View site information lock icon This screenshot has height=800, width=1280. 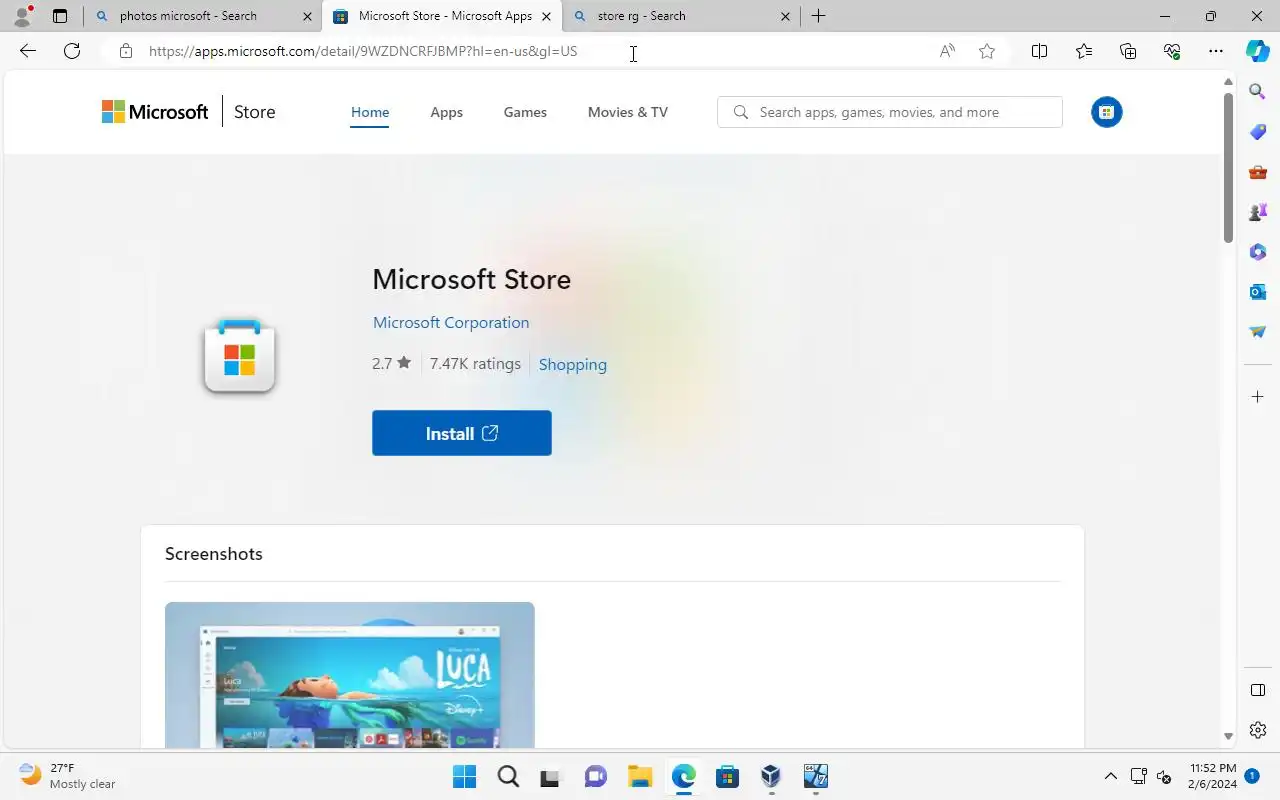click(126, 51)
